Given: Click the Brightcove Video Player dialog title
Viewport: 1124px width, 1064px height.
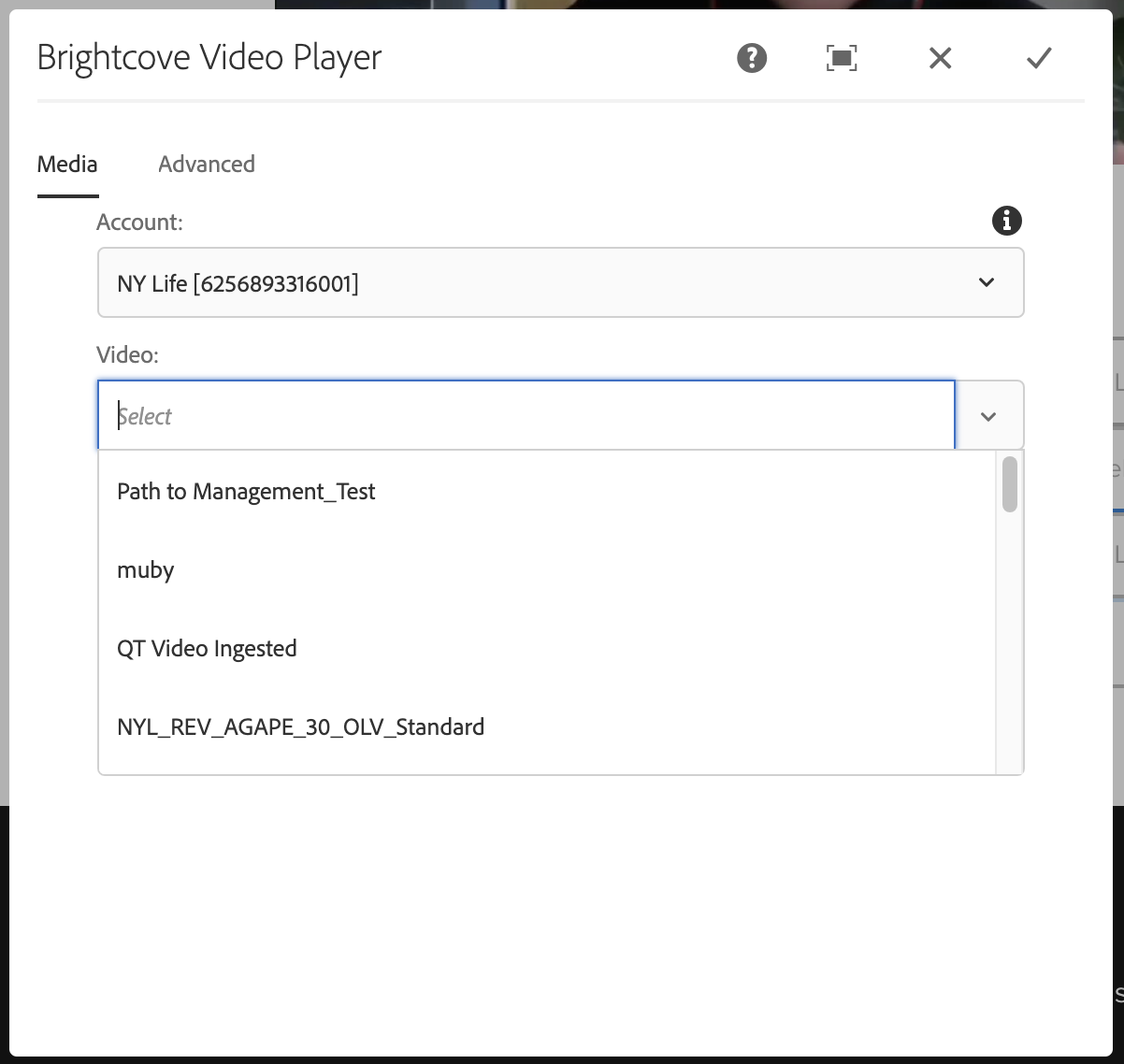Looking at the screenshot, I should (x=209, y=57).
